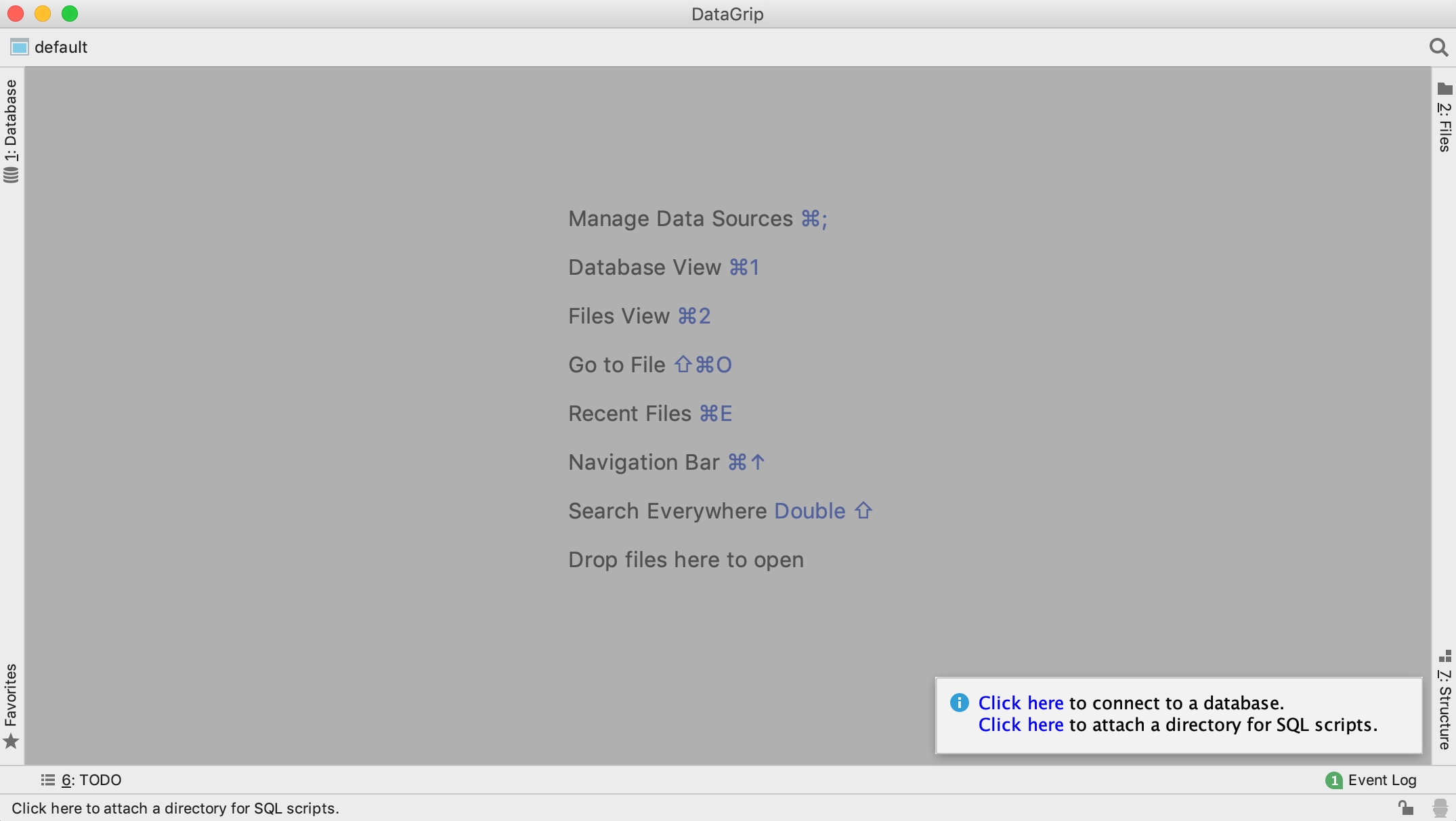Open the 1: Database tool window
The width and height of the screenshot is (1456, 821).
12,131
